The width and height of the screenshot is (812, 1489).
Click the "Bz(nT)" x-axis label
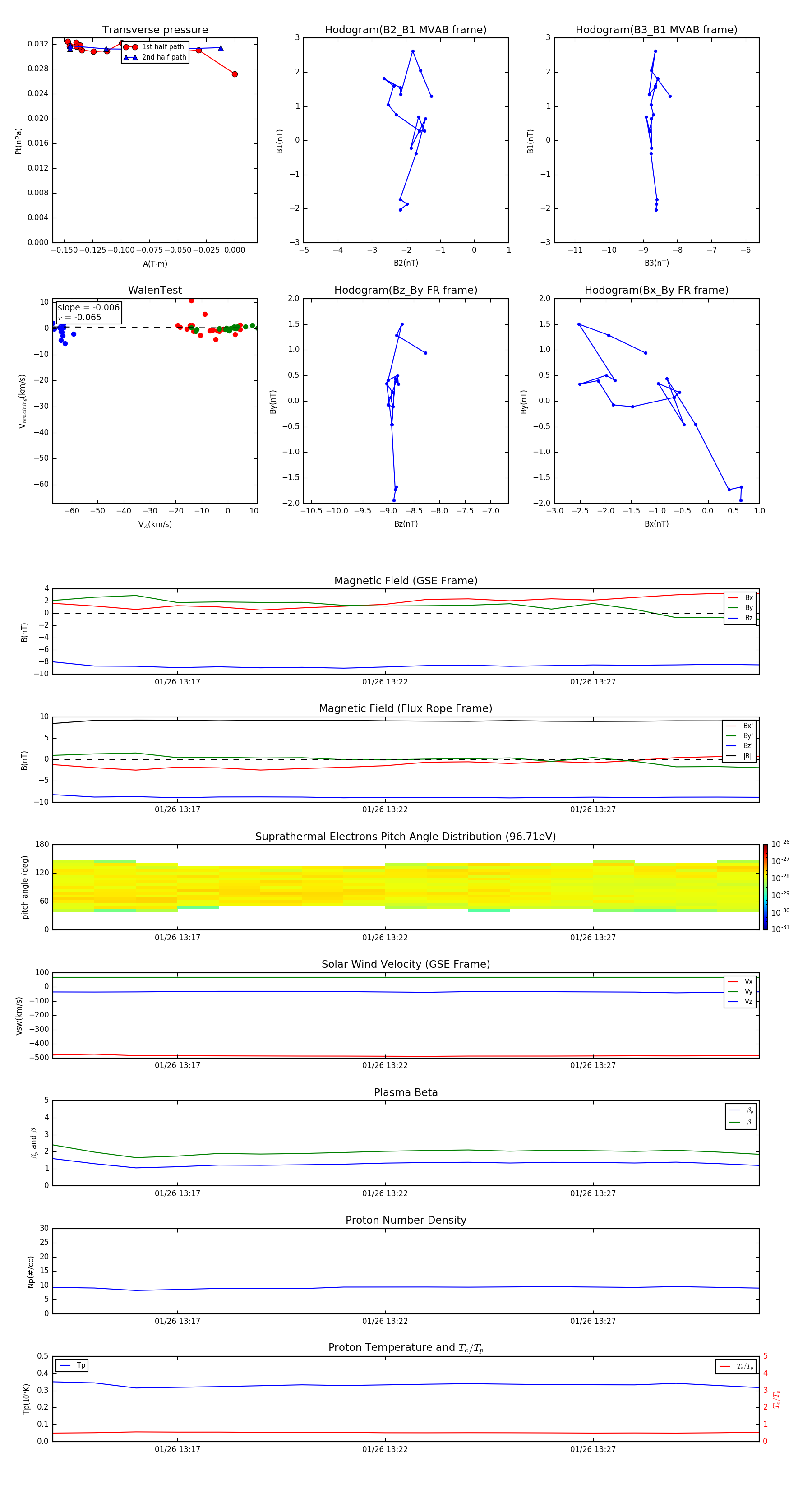[x=406, y=524]
